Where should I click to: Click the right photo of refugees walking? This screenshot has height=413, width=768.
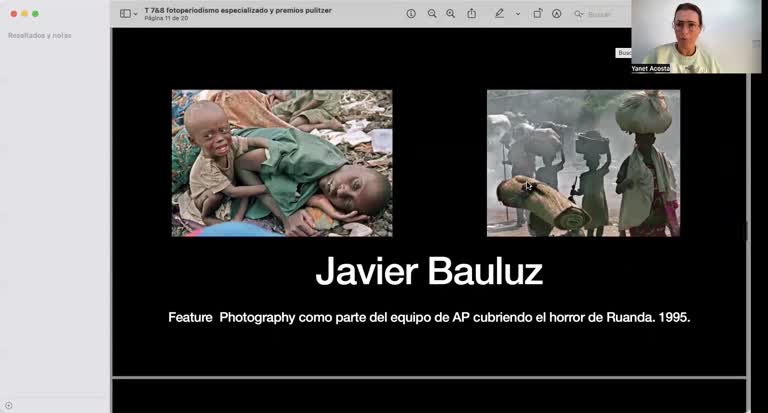[x=583, y=163]
